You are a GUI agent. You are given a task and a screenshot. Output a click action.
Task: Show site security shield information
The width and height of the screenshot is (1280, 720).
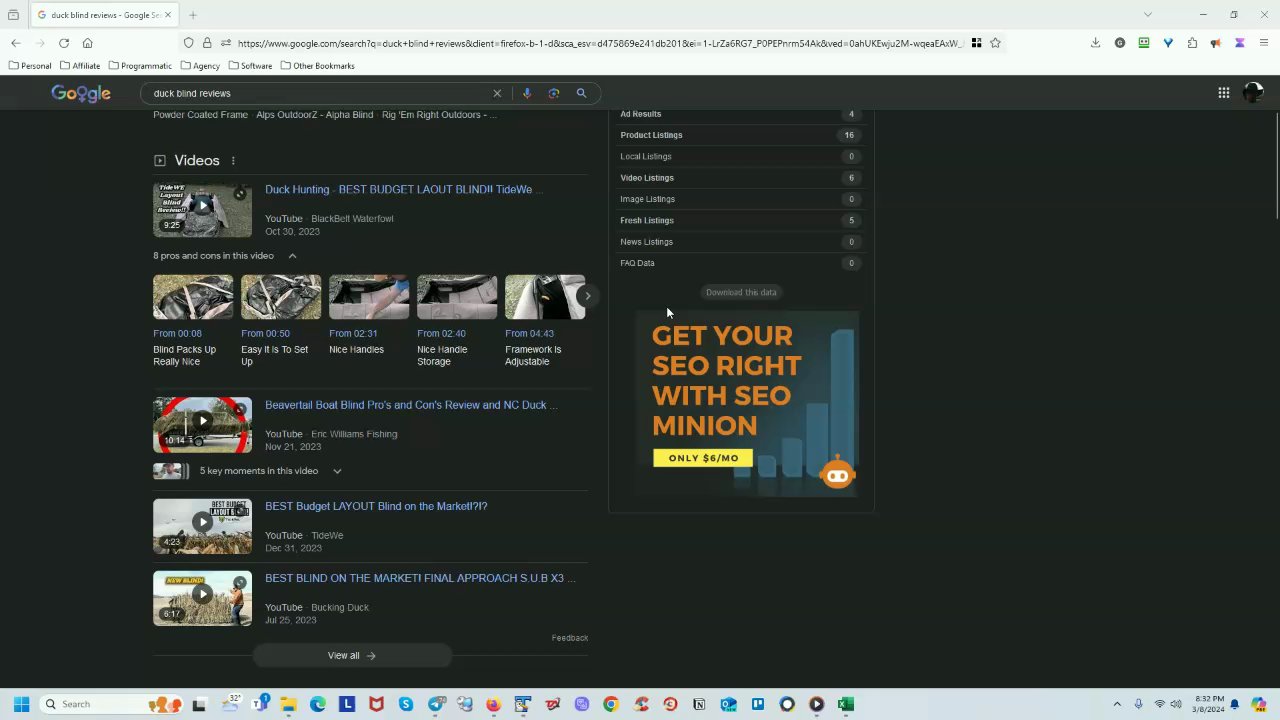(188, 43)
